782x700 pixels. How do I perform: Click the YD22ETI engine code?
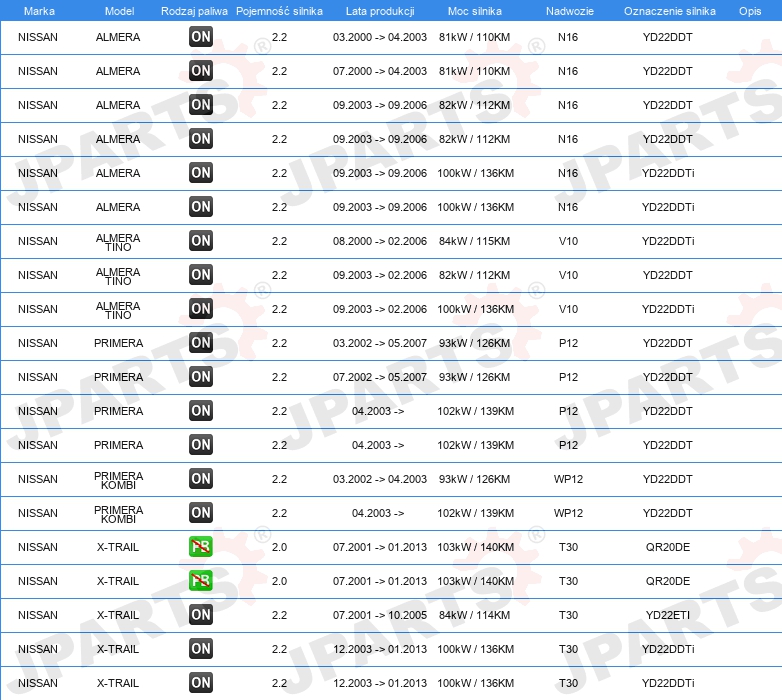pyautogui.click(x=668, y=615)
